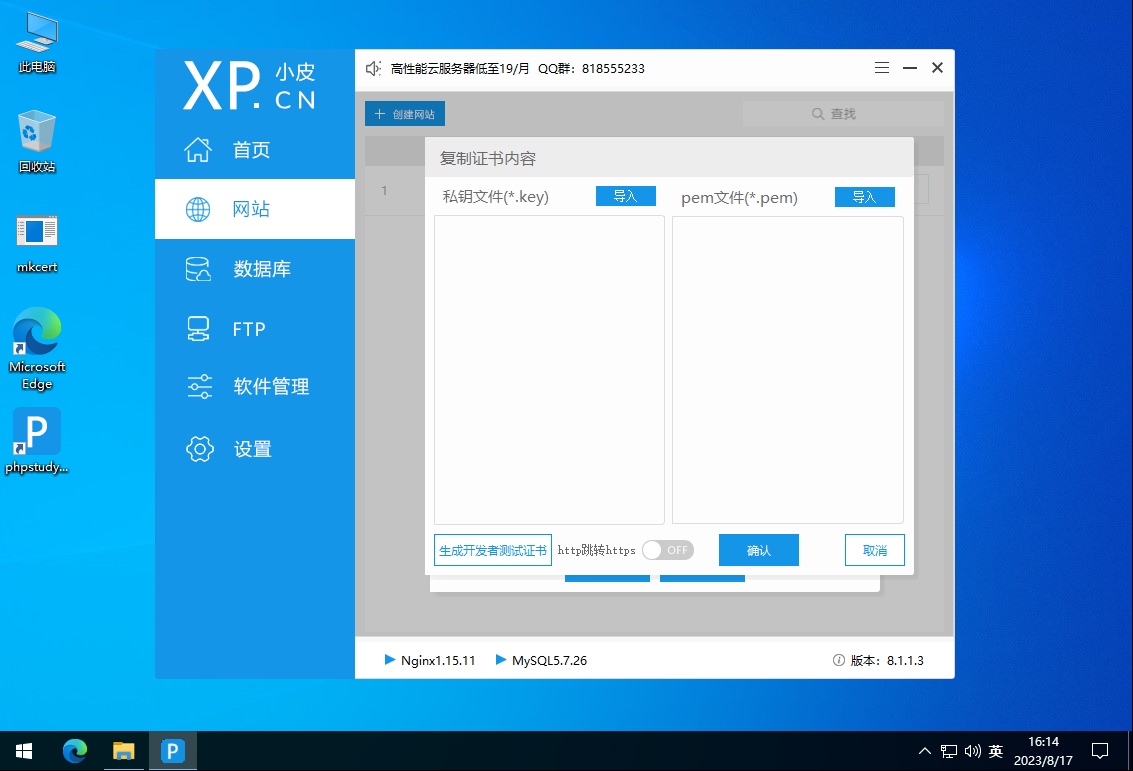Screen dimensions: 1133x771
Task: Open 此电脑 desktop icon
Action: 37,43
